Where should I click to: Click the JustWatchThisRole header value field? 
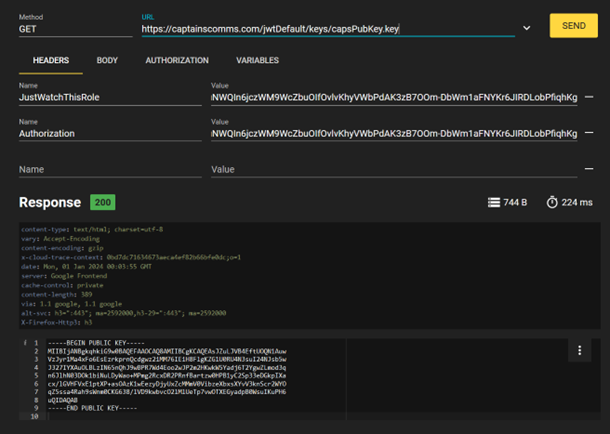394,98
